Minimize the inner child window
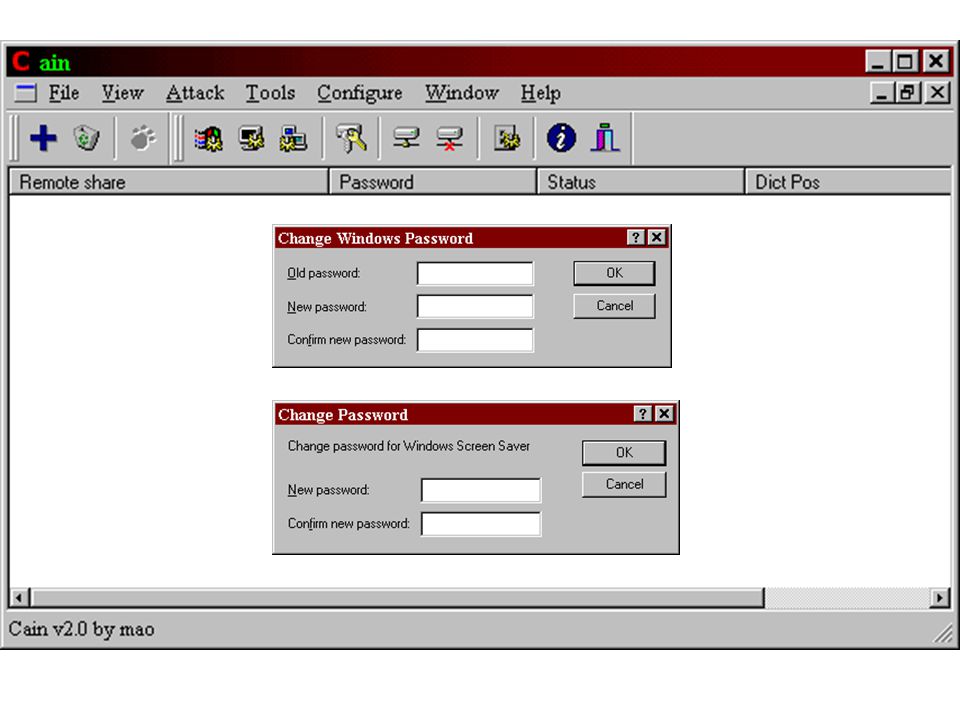Screen dimensions: 960x720 (x=882, y=93)
